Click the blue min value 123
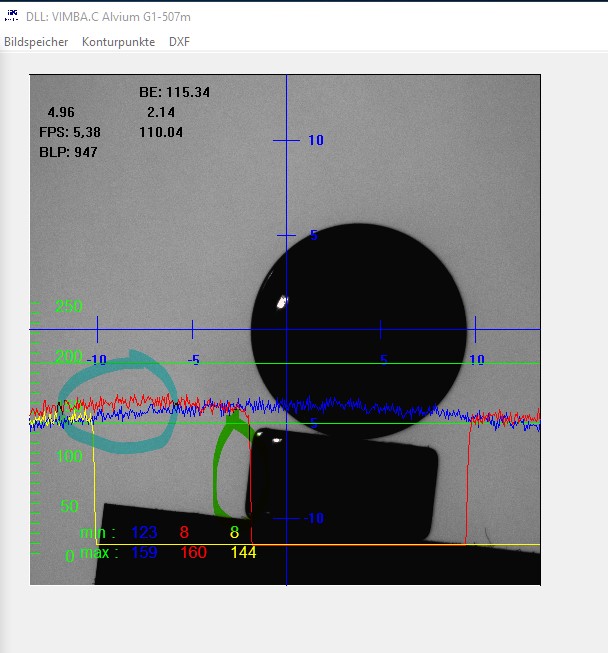Viewport: 608px width, 653px height. [144, 533]
